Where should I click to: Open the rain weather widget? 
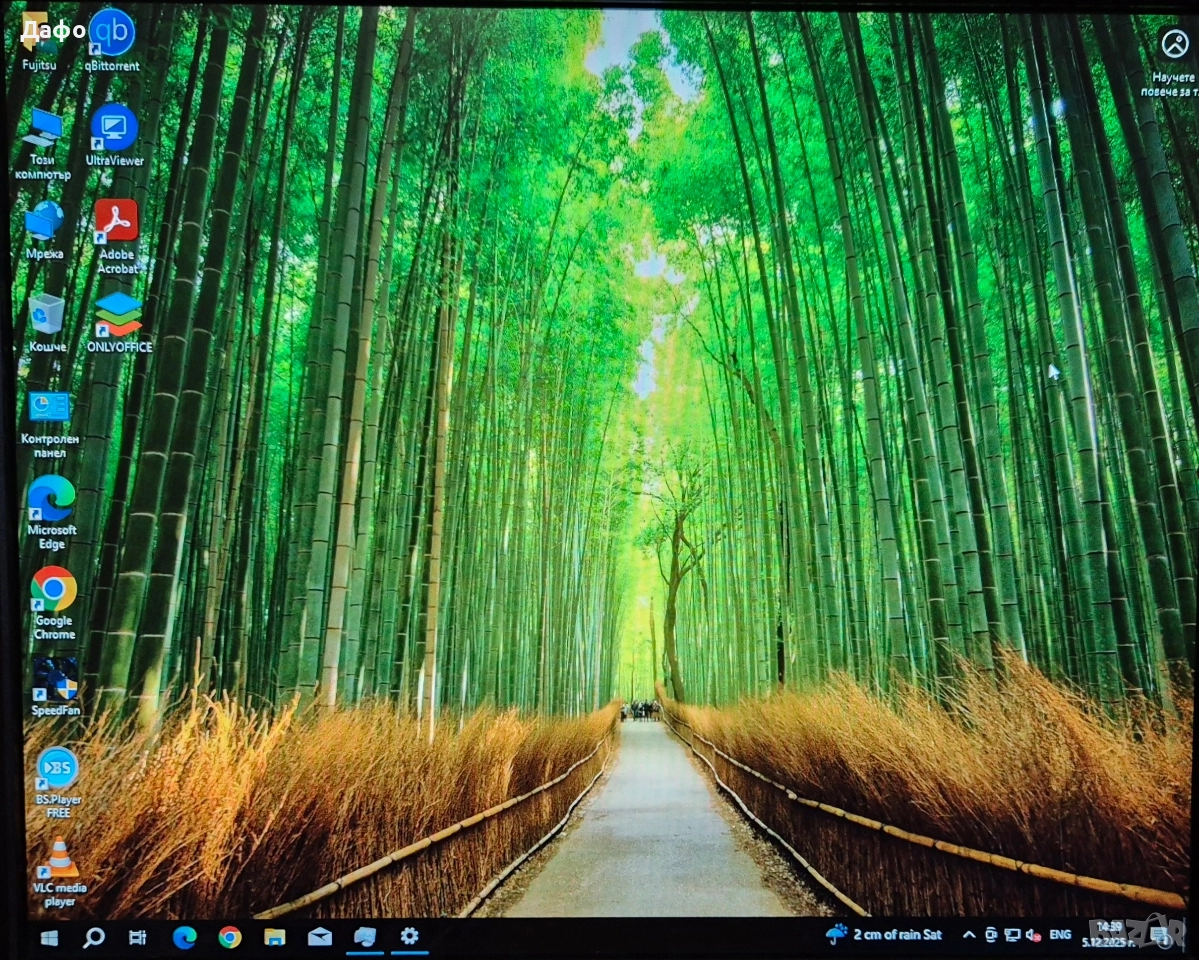coord(884,935)
